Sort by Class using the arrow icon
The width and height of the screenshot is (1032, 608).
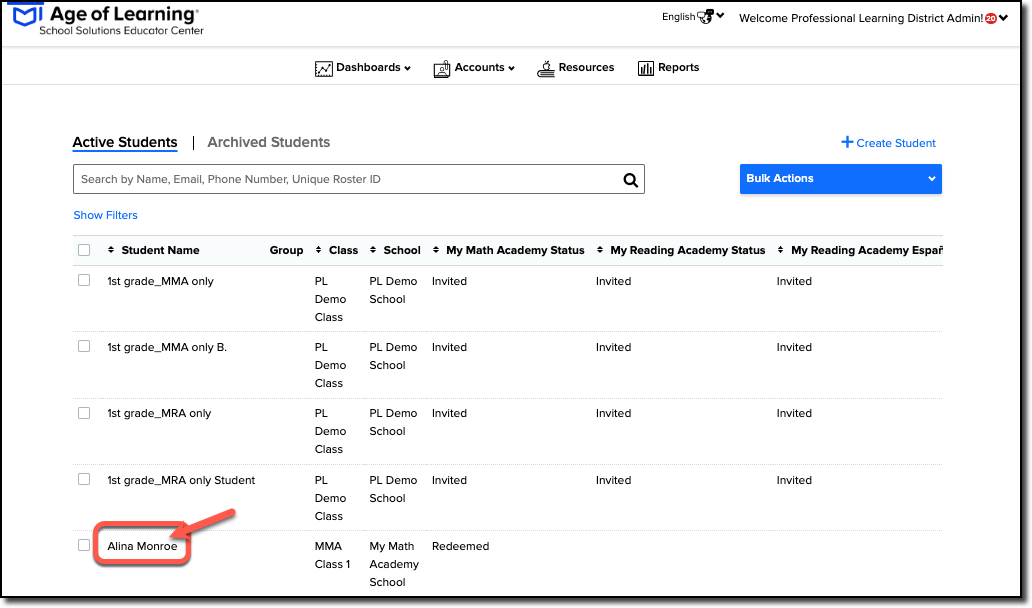coord(319,250)
